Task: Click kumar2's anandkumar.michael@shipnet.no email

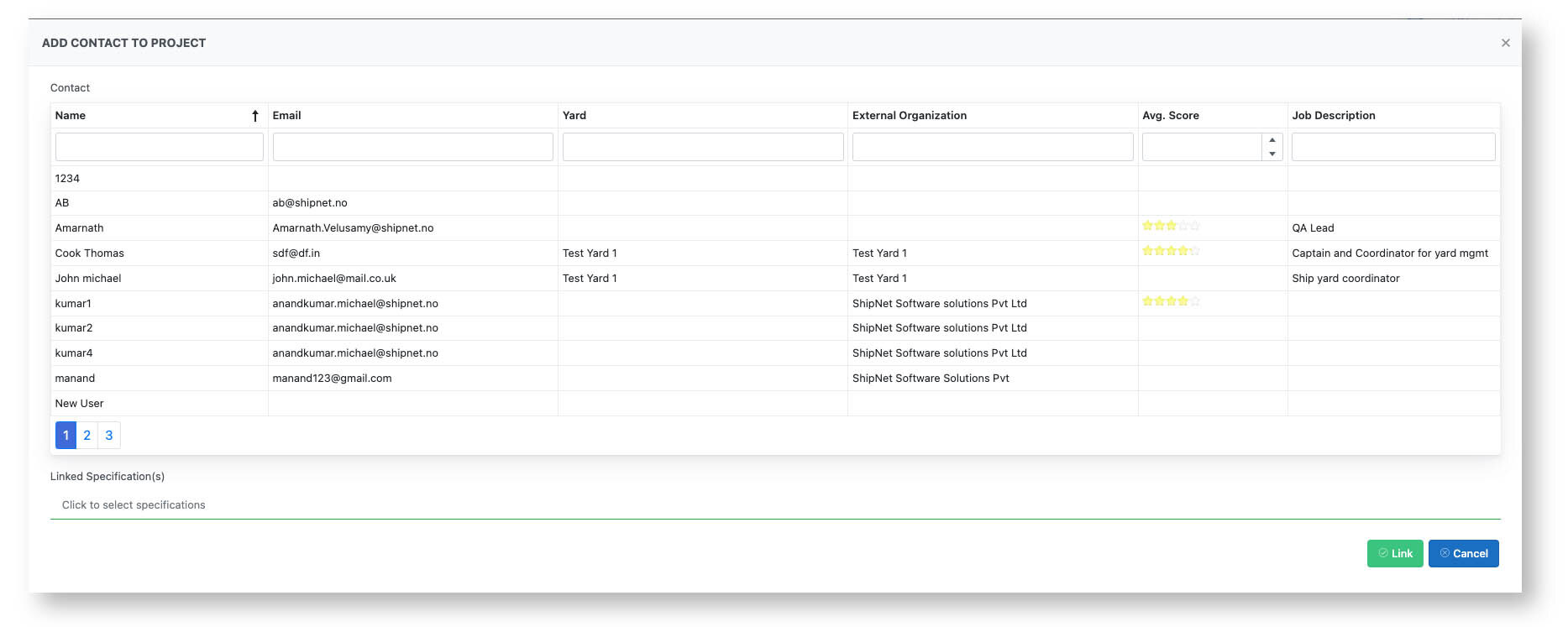Action: click(355, 328)
